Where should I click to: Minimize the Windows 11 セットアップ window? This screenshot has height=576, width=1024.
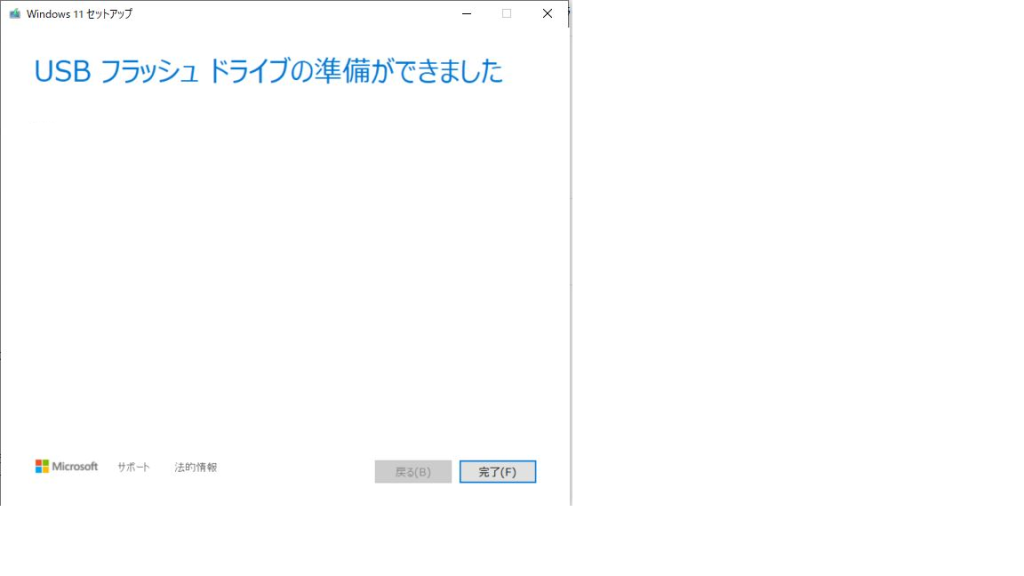(x=466, y=14)
